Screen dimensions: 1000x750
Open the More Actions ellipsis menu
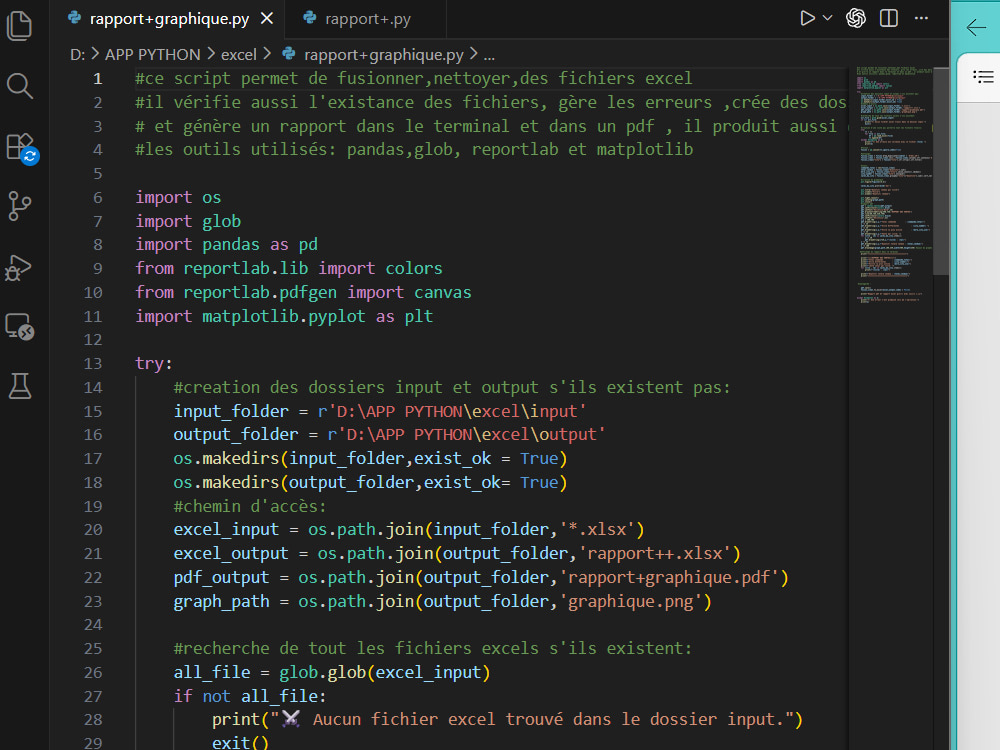[x=922, y=18]
